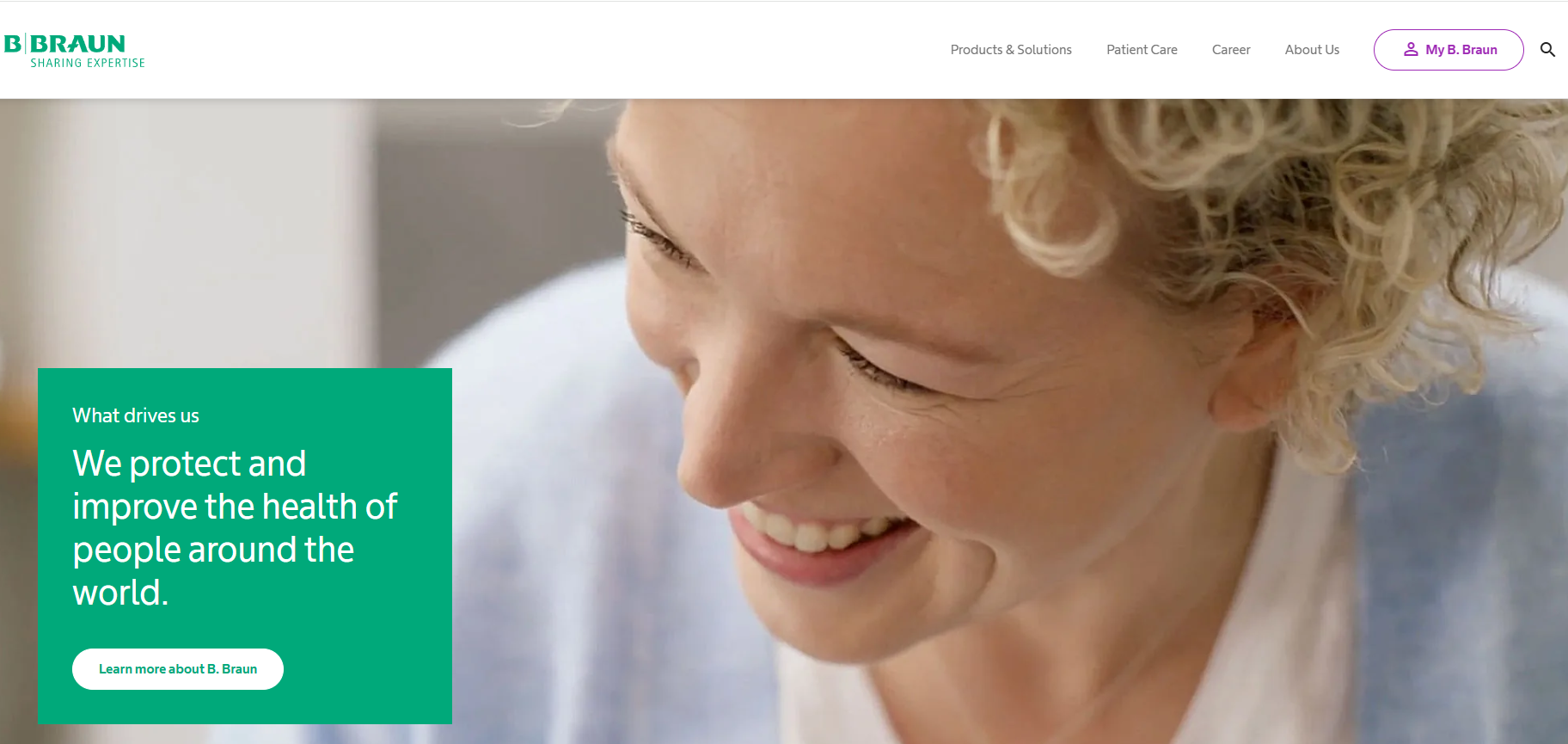Click the B letter in logo
This screenshot has height=744, width=1568.
tap(13, 44)
